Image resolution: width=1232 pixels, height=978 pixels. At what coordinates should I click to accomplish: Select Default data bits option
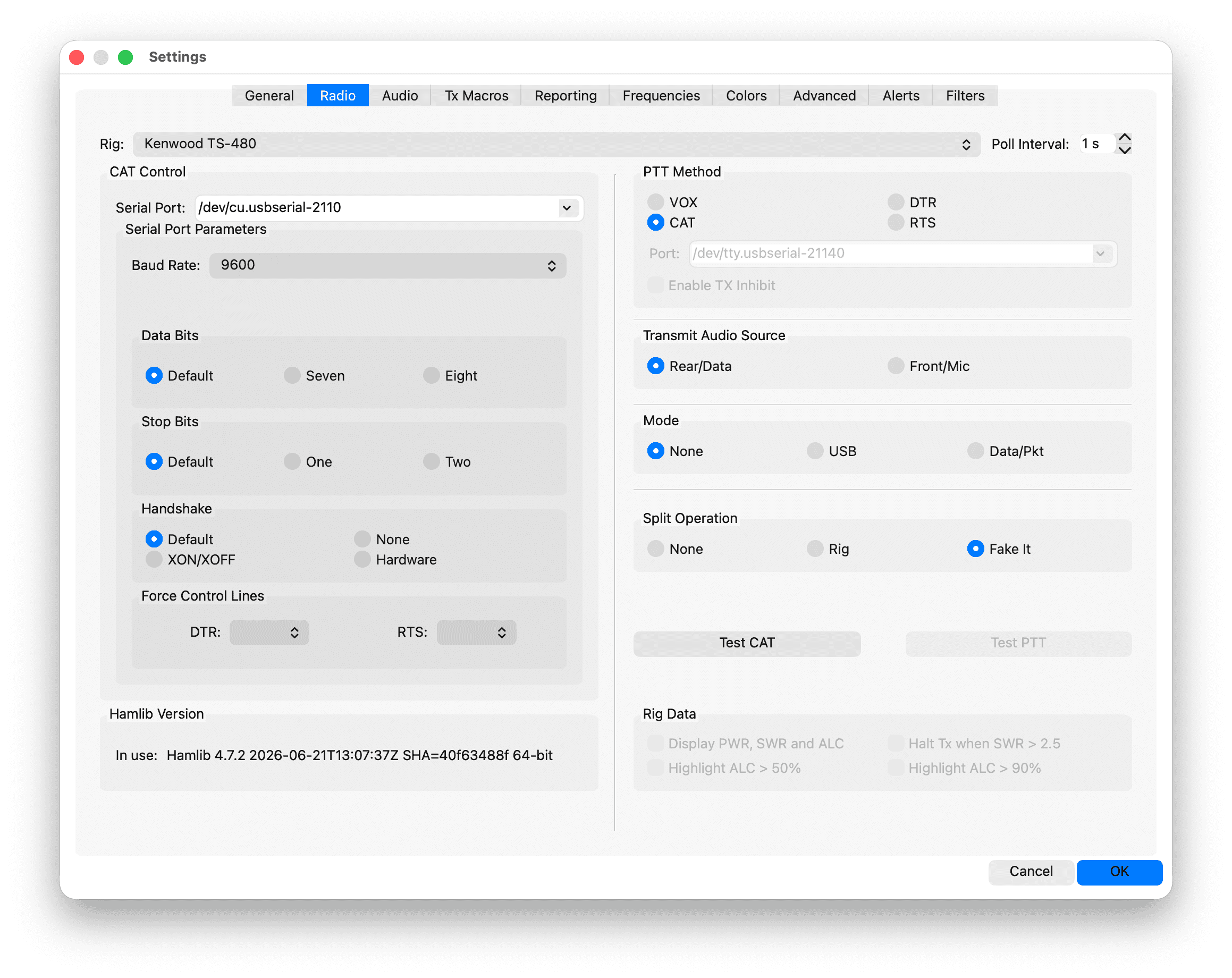(x=180, y=376)
